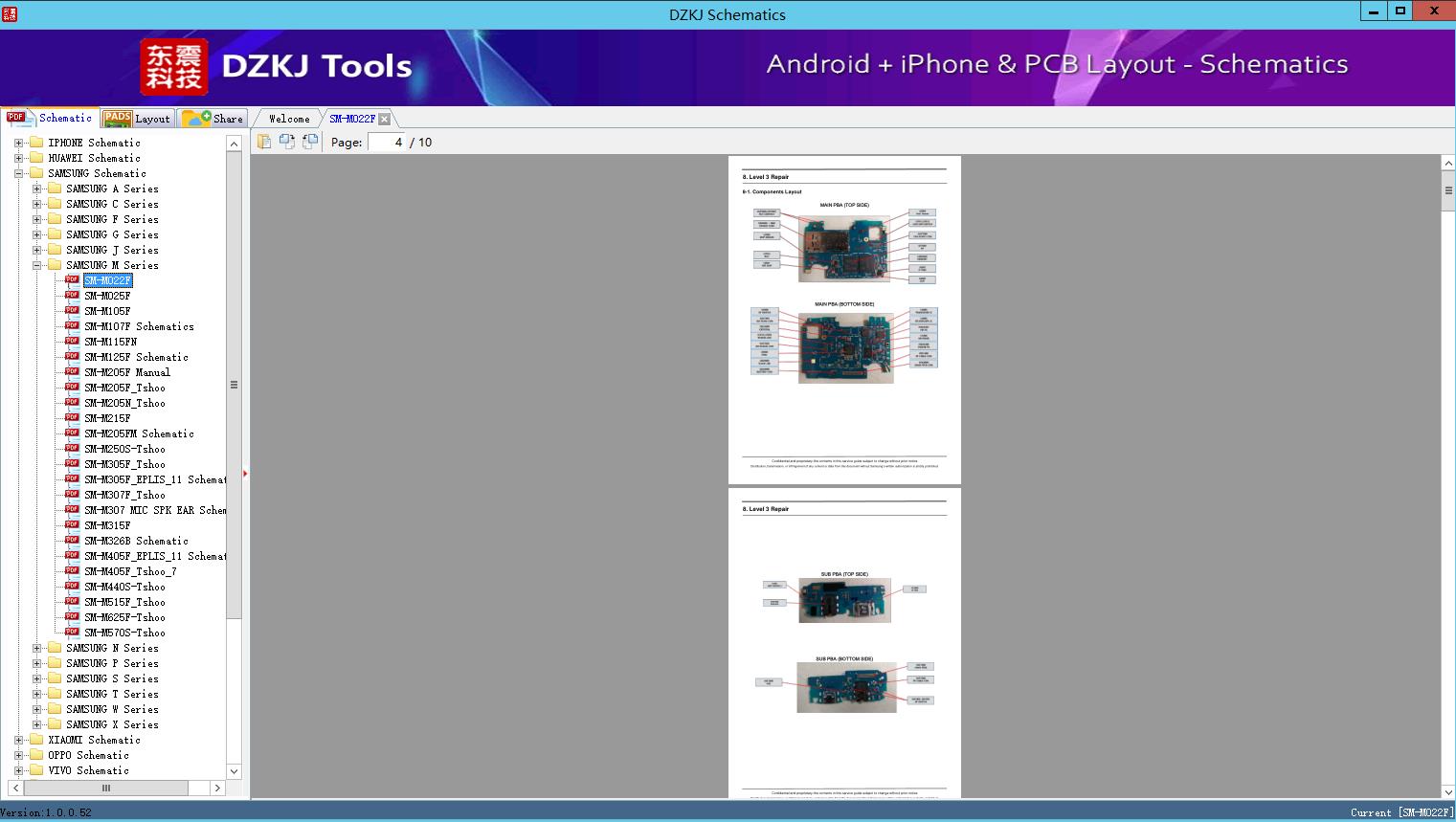Click the DZKJ Tools red logo
Viewport: 1456px width, 822px height.
173,67
